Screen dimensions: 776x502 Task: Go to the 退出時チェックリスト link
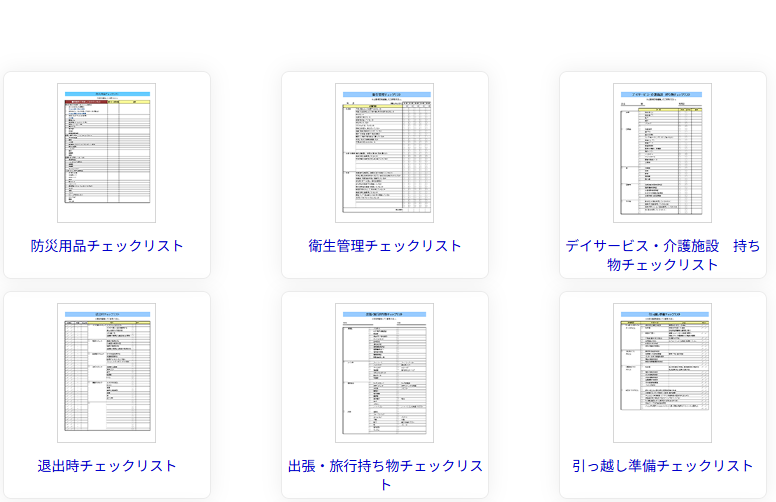coord(107,466)
